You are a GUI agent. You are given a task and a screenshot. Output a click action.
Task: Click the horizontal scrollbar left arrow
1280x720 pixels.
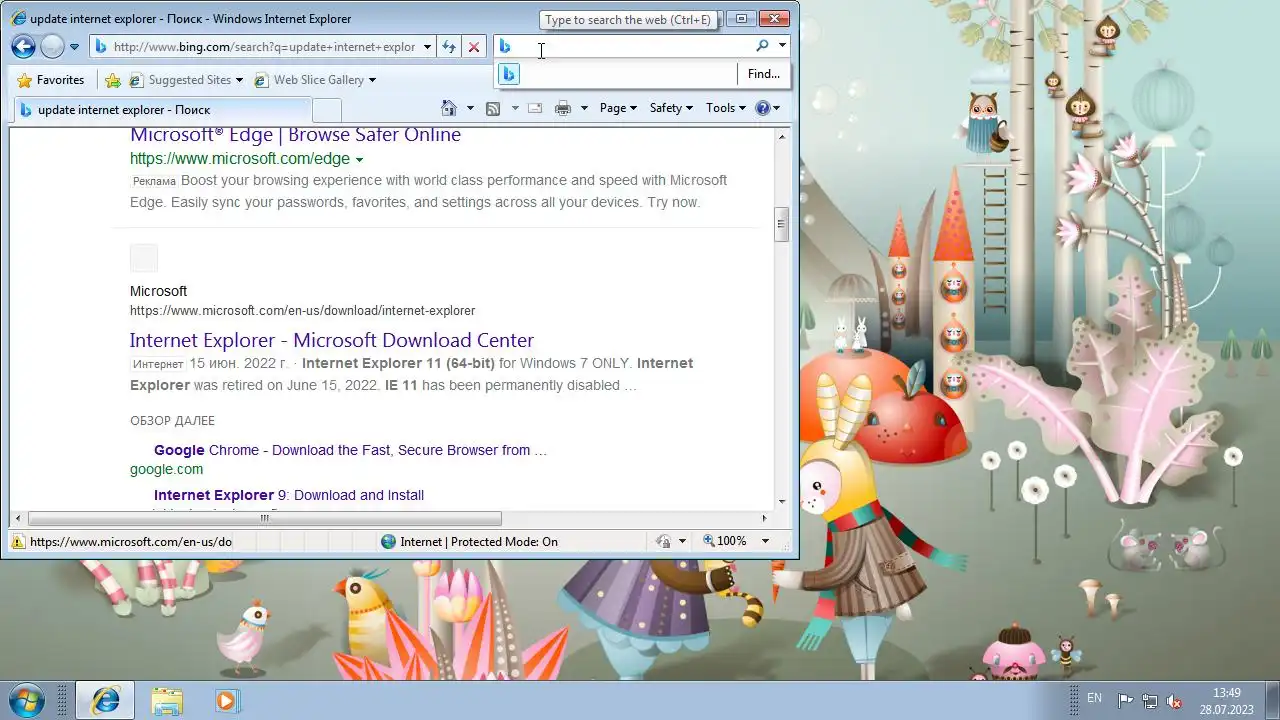18,518
